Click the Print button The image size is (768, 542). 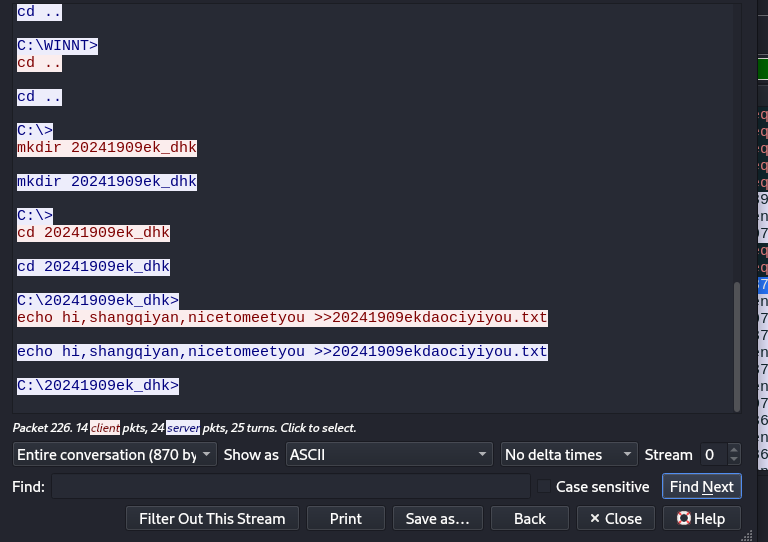coord(346,518)
